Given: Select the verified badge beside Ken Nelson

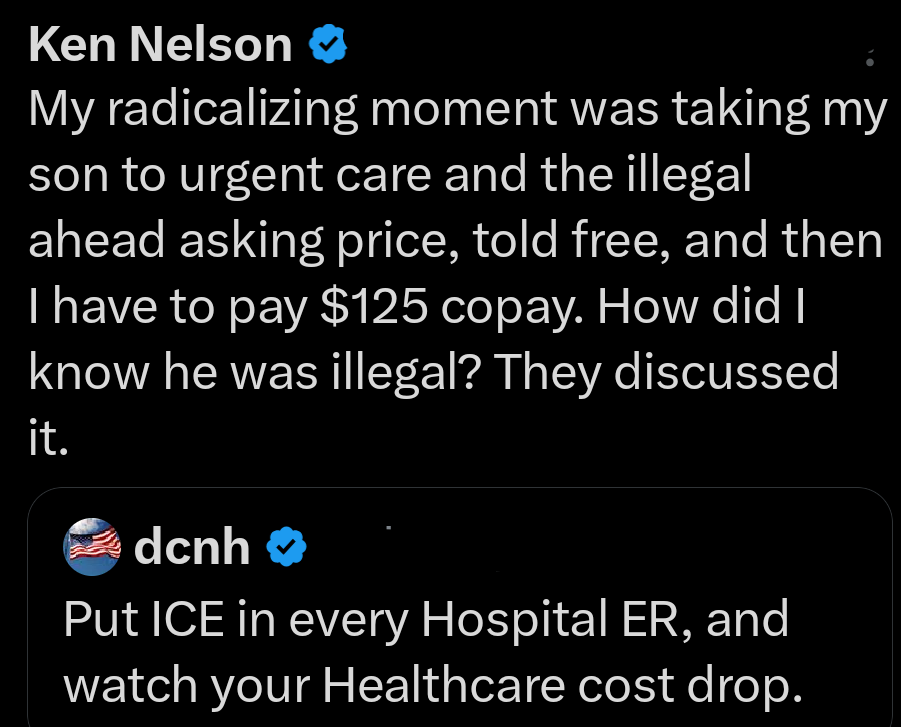Looking at the screenshot, I should [x=327, y=43].
